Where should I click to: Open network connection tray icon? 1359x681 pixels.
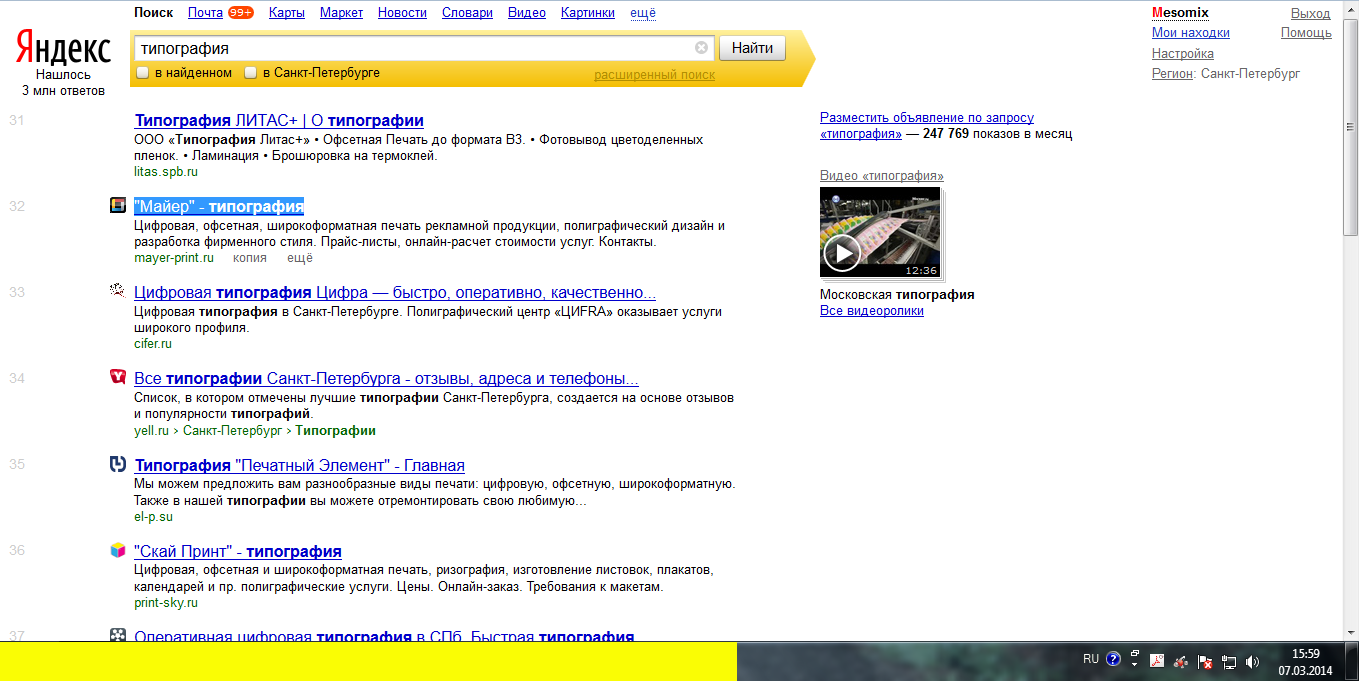click(x=1229, y=661)
